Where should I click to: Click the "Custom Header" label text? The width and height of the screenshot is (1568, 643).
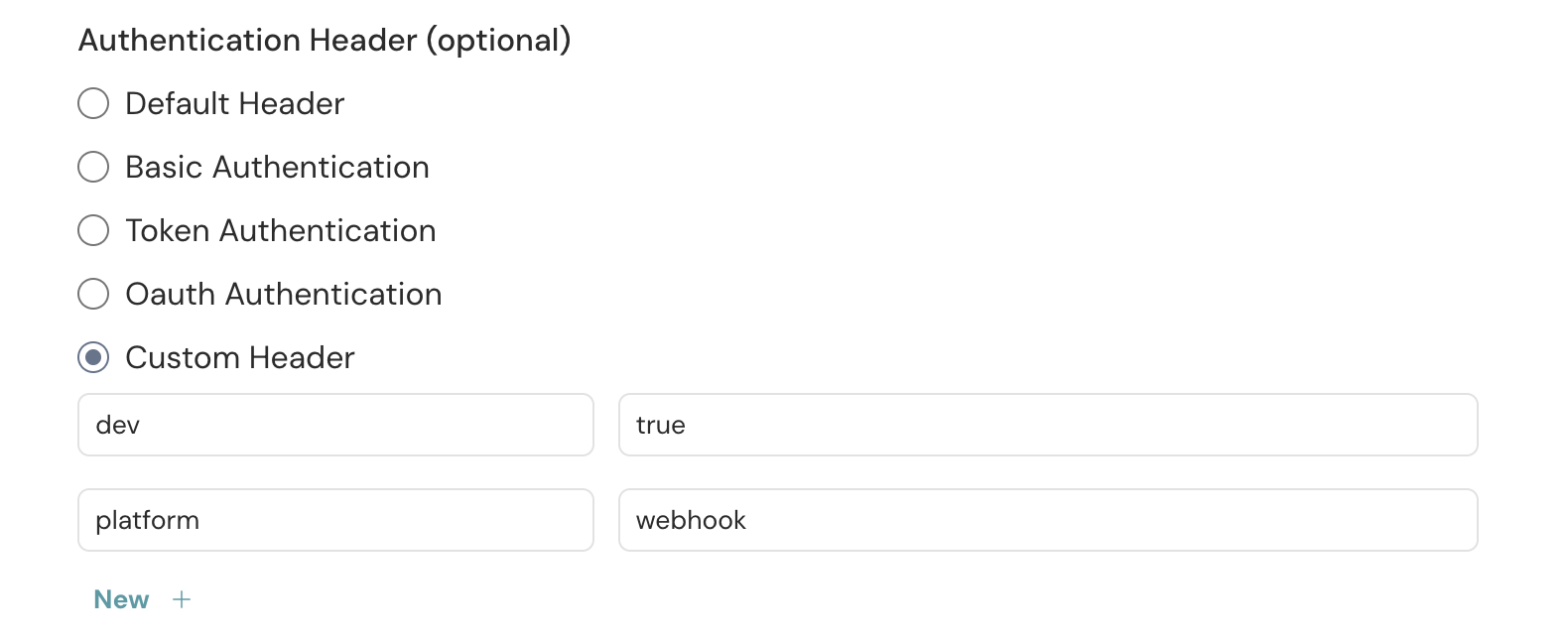pos(240,357)
